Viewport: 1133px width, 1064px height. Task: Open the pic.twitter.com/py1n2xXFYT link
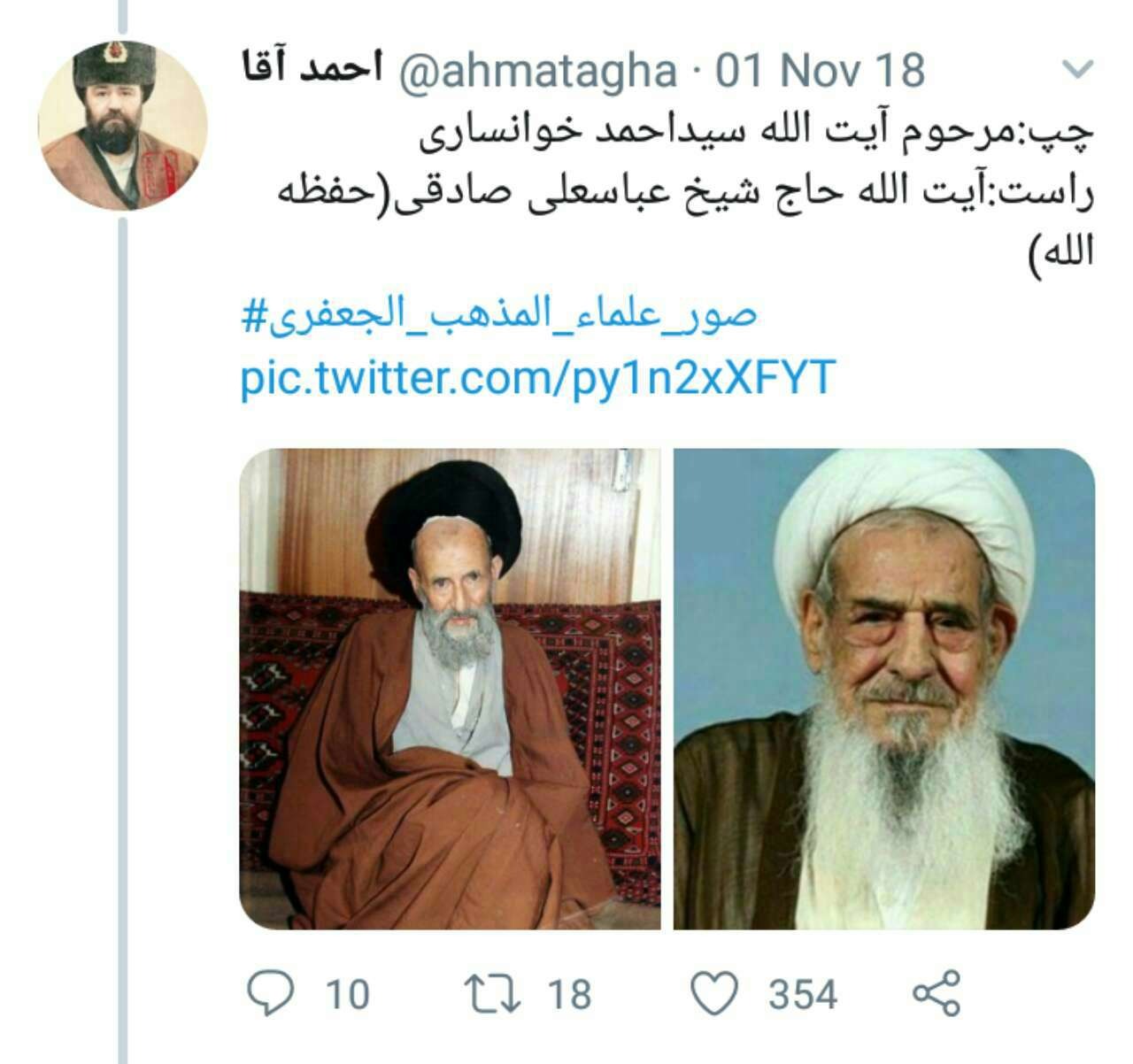(538, 378)
